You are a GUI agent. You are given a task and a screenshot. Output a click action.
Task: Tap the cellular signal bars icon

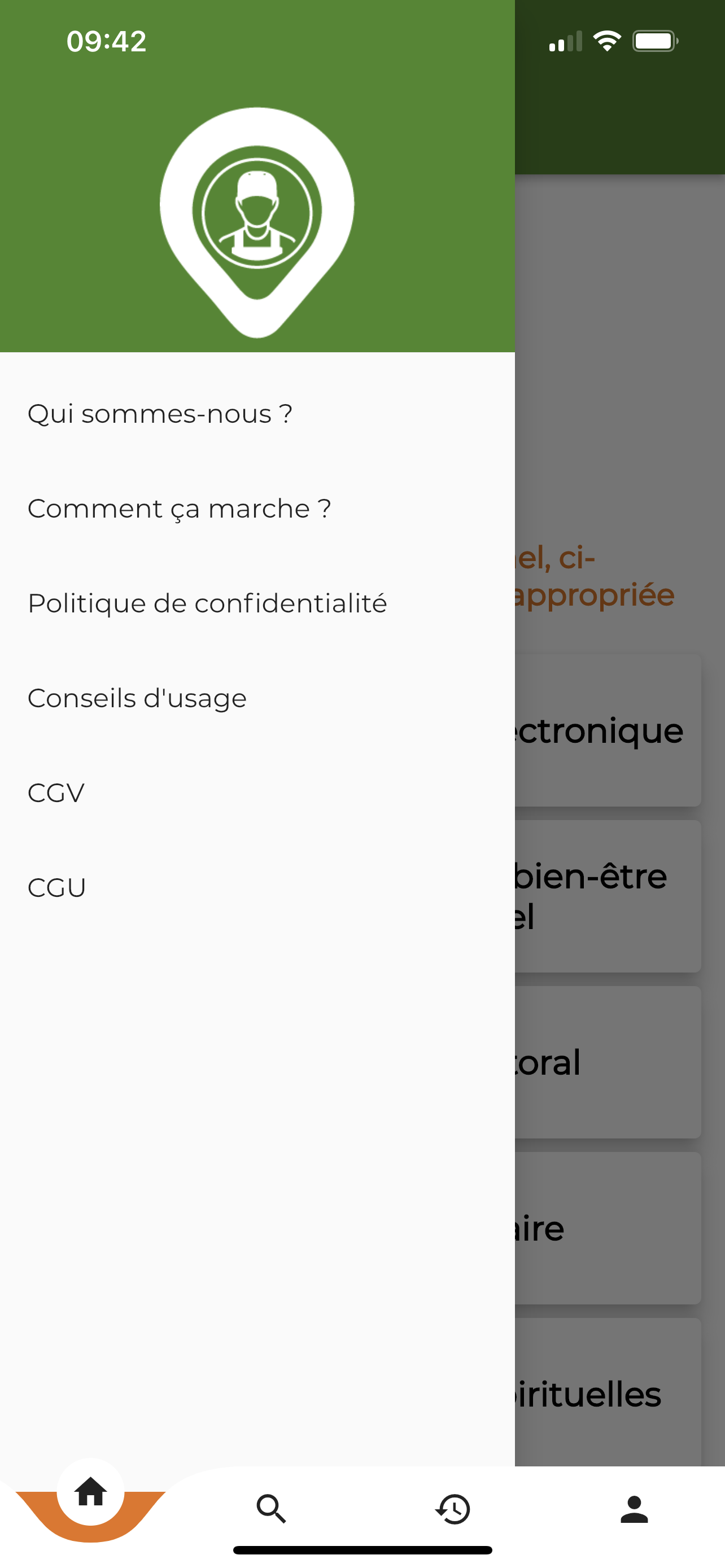click(x=566, y=41)
